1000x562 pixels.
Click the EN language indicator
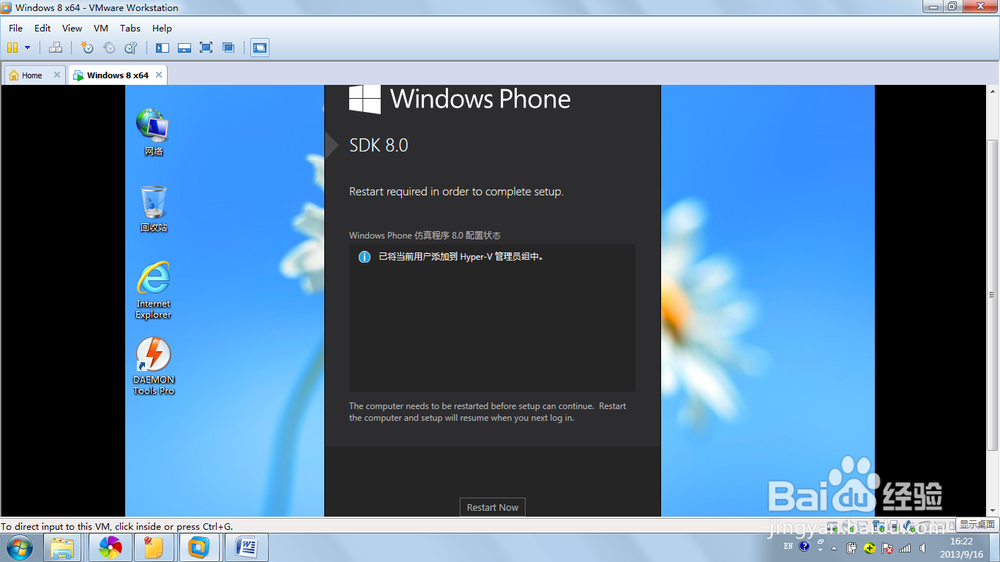[788, 547]
